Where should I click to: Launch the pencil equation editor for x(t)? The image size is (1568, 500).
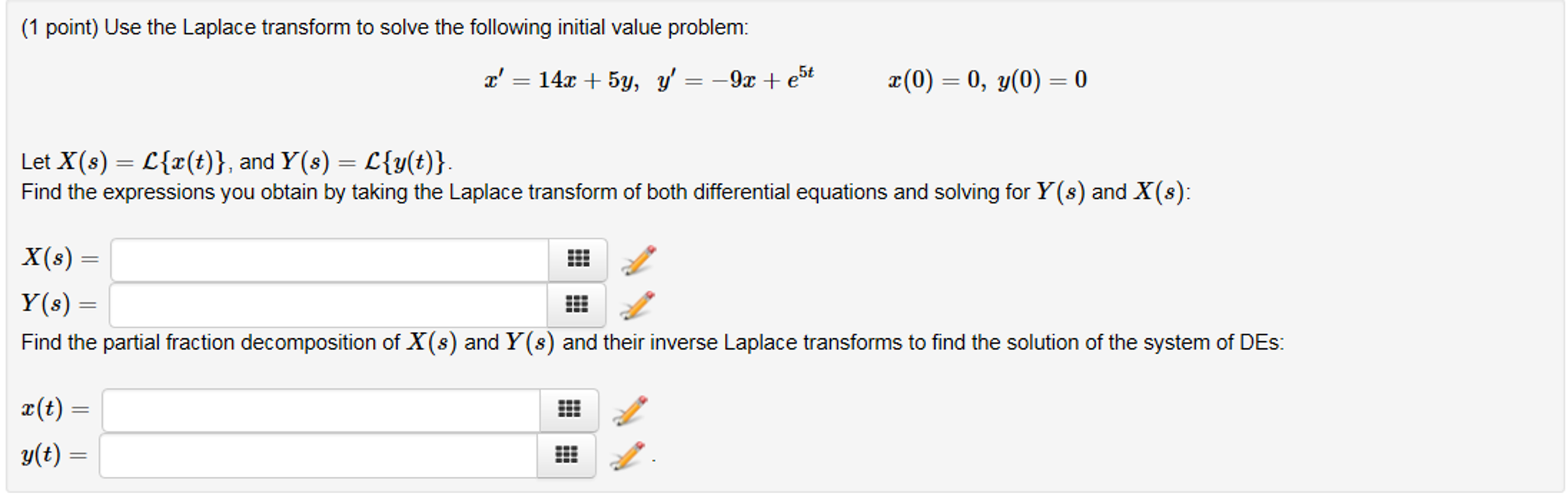[x=630, y=410]
